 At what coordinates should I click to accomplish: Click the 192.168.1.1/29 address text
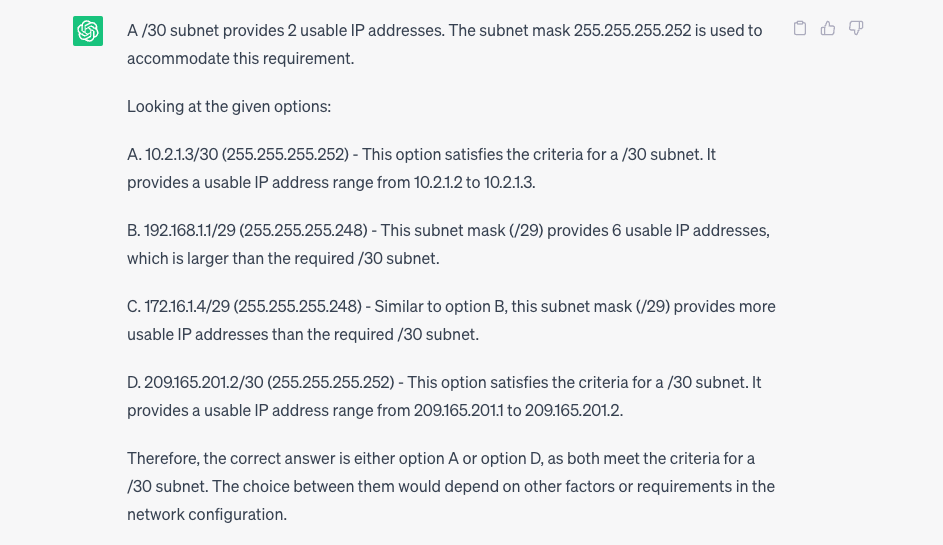pyautogui.click(x=187, y=230)
